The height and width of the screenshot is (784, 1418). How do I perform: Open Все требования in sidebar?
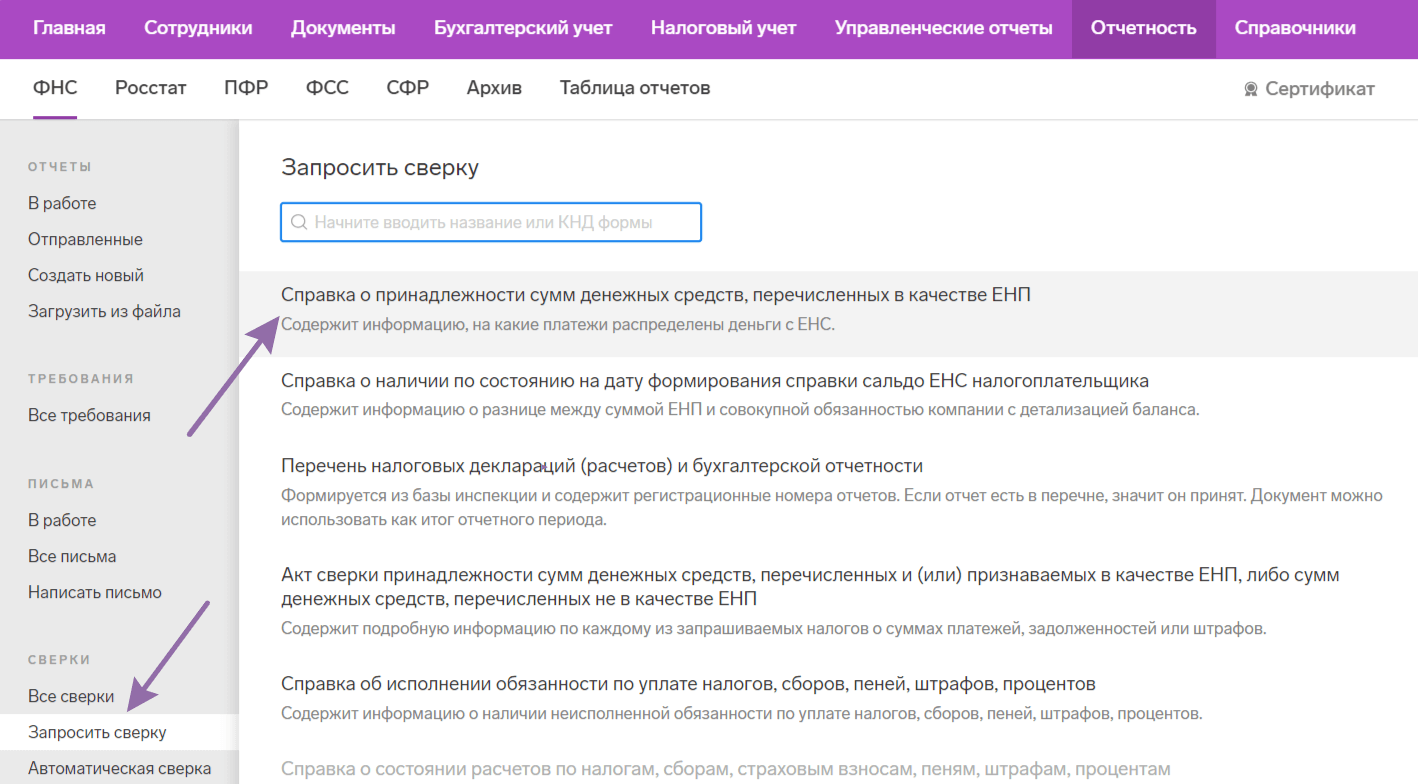point(89,415)
